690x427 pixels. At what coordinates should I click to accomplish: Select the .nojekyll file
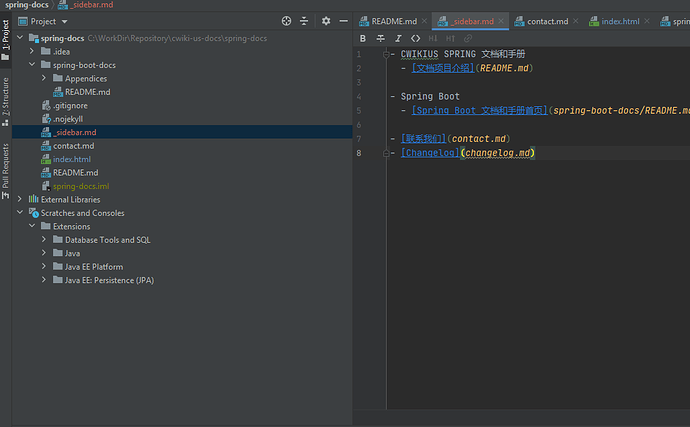coord(68,119)
